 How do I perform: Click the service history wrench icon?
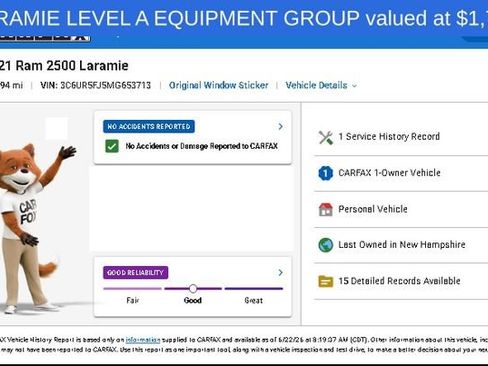coord(326,137)
